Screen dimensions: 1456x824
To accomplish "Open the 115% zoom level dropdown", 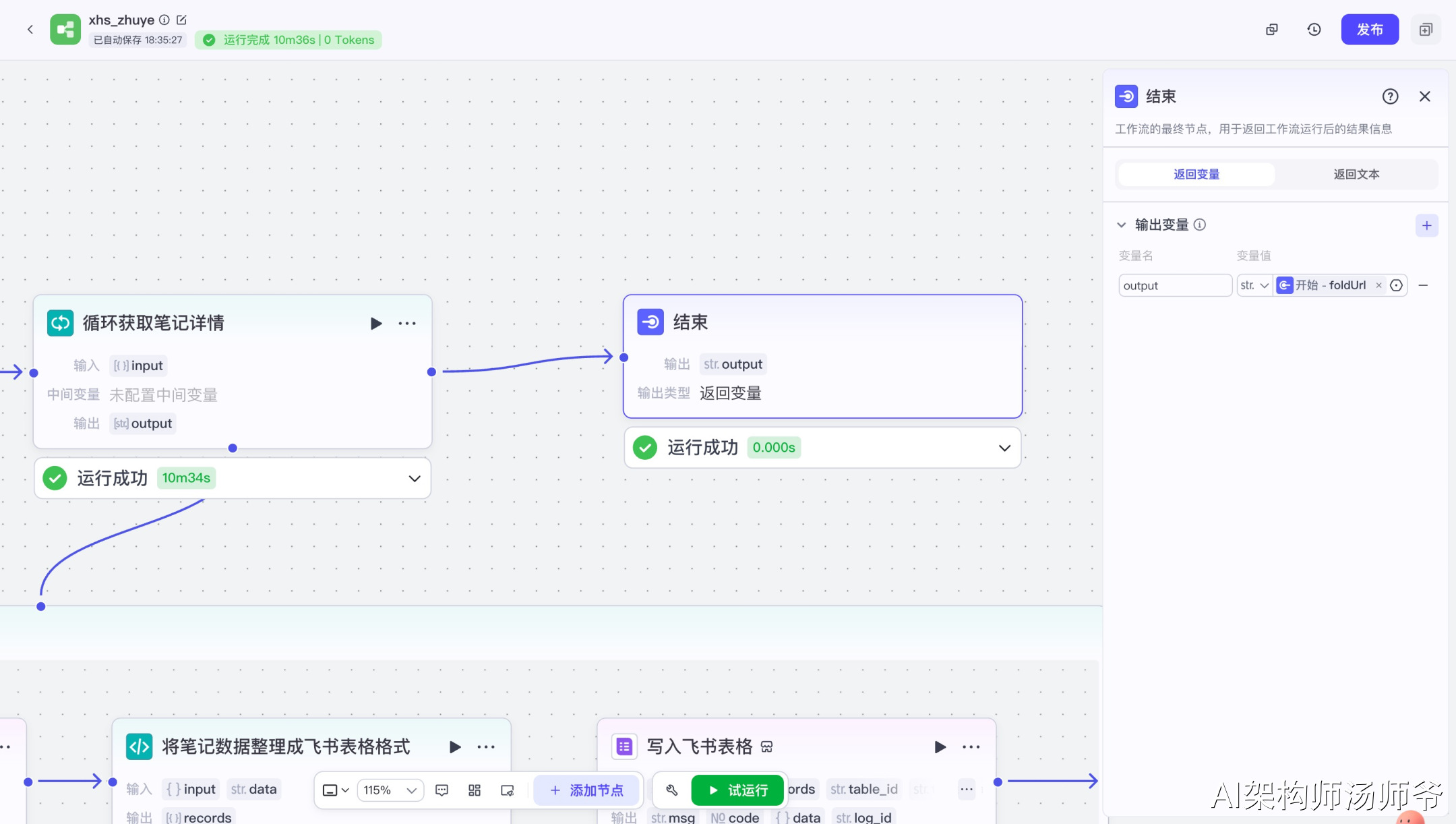I will coord(390,790).
